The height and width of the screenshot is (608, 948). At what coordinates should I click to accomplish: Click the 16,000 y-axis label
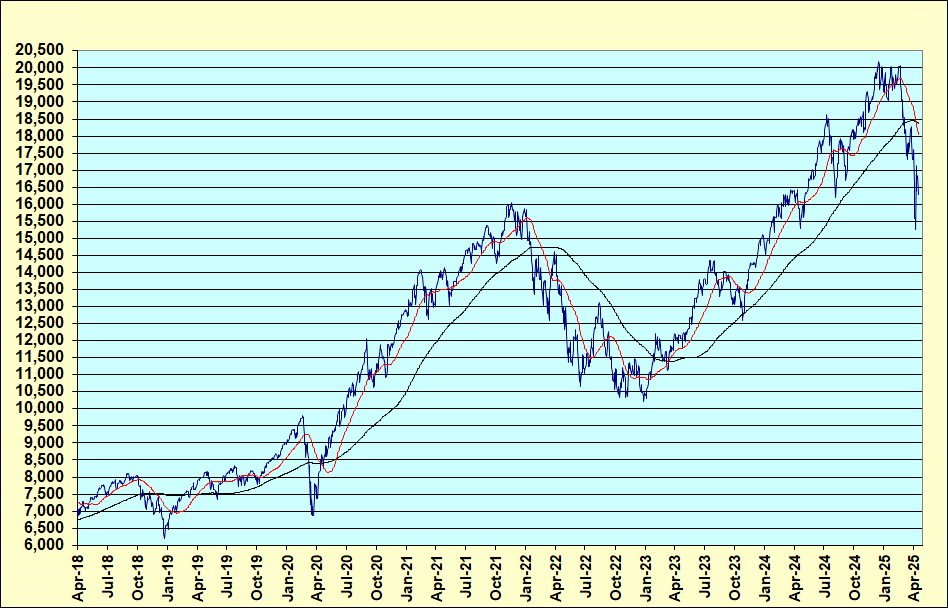[x=39, y=204]
